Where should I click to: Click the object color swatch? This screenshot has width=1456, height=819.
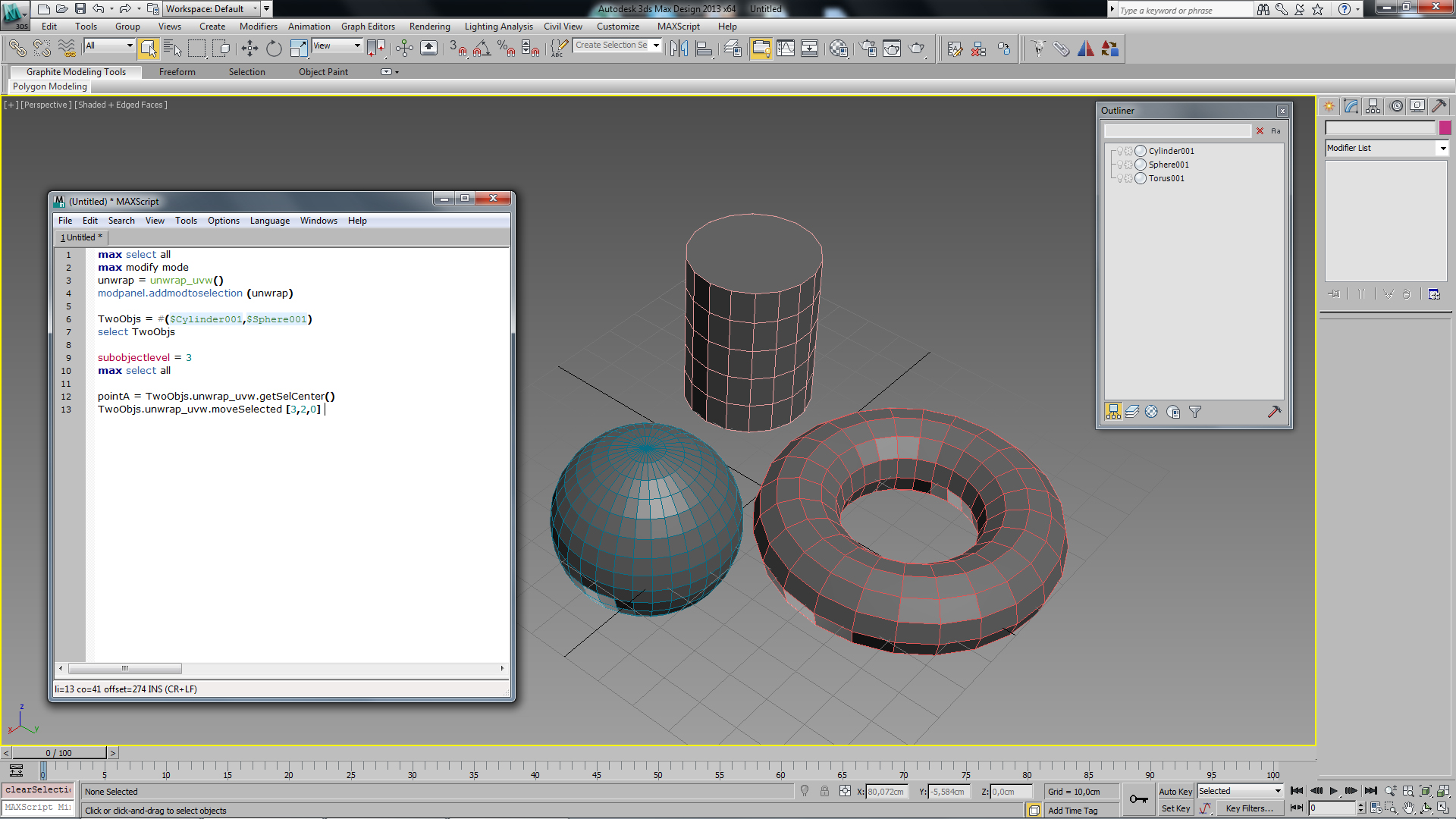(1445, 128)
